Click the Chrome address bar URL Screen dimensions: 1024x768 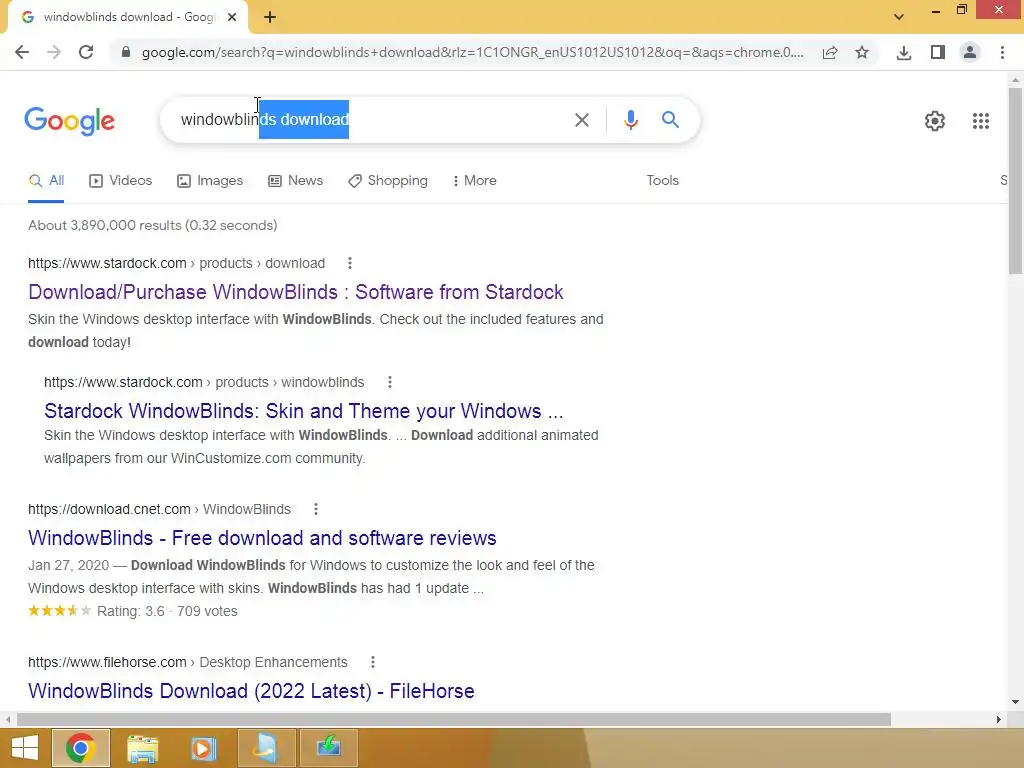coord(472,52)
